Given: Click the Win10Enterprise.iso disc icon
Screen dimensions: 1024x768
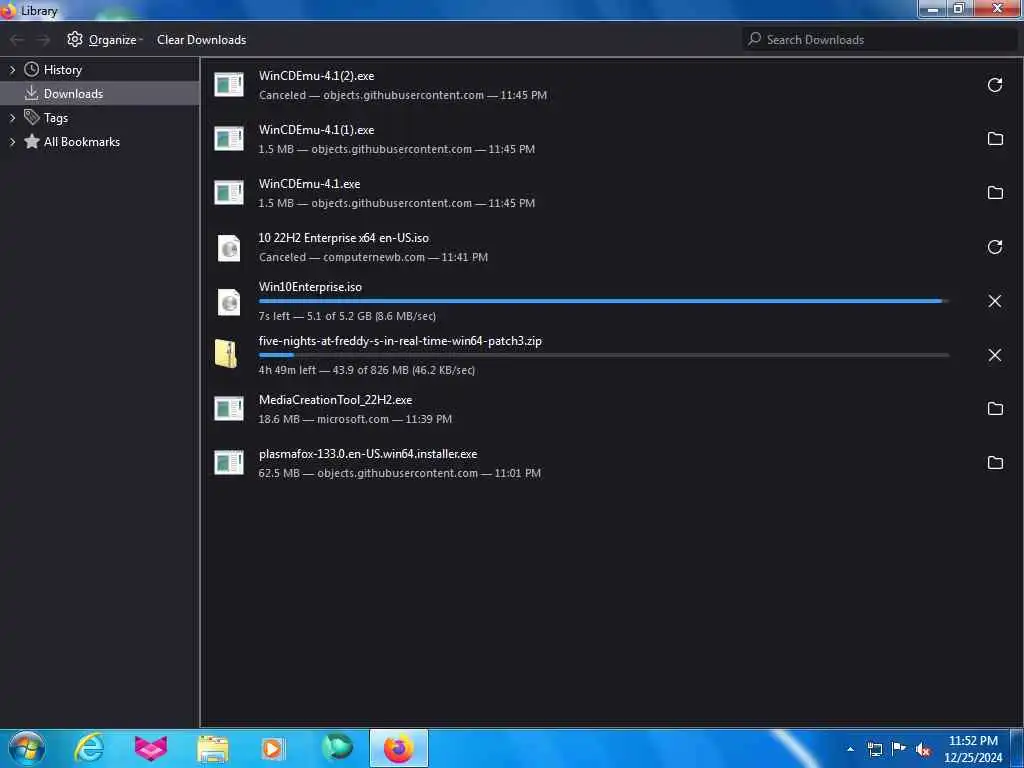Looking at the screenshot, I should [229, 302].
